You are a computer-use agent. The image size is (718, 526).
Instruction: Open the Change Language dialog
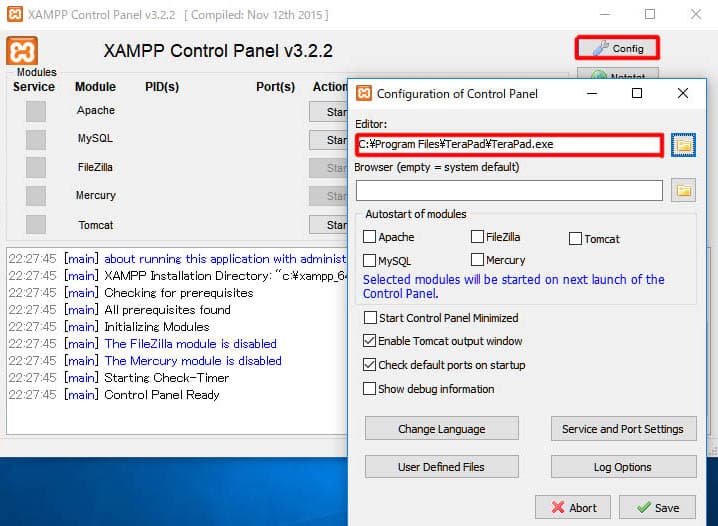click(442, 428)
